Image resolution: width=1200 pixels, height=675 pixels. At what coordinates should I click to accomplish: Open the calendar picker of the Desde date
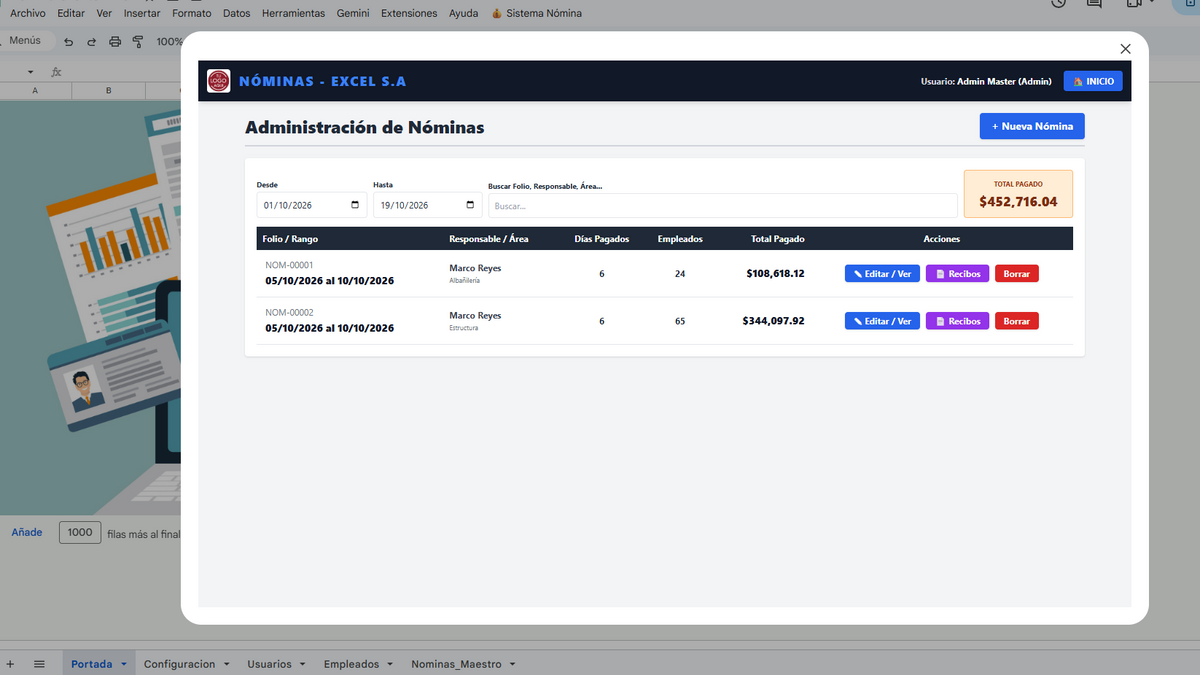(355, 205)
